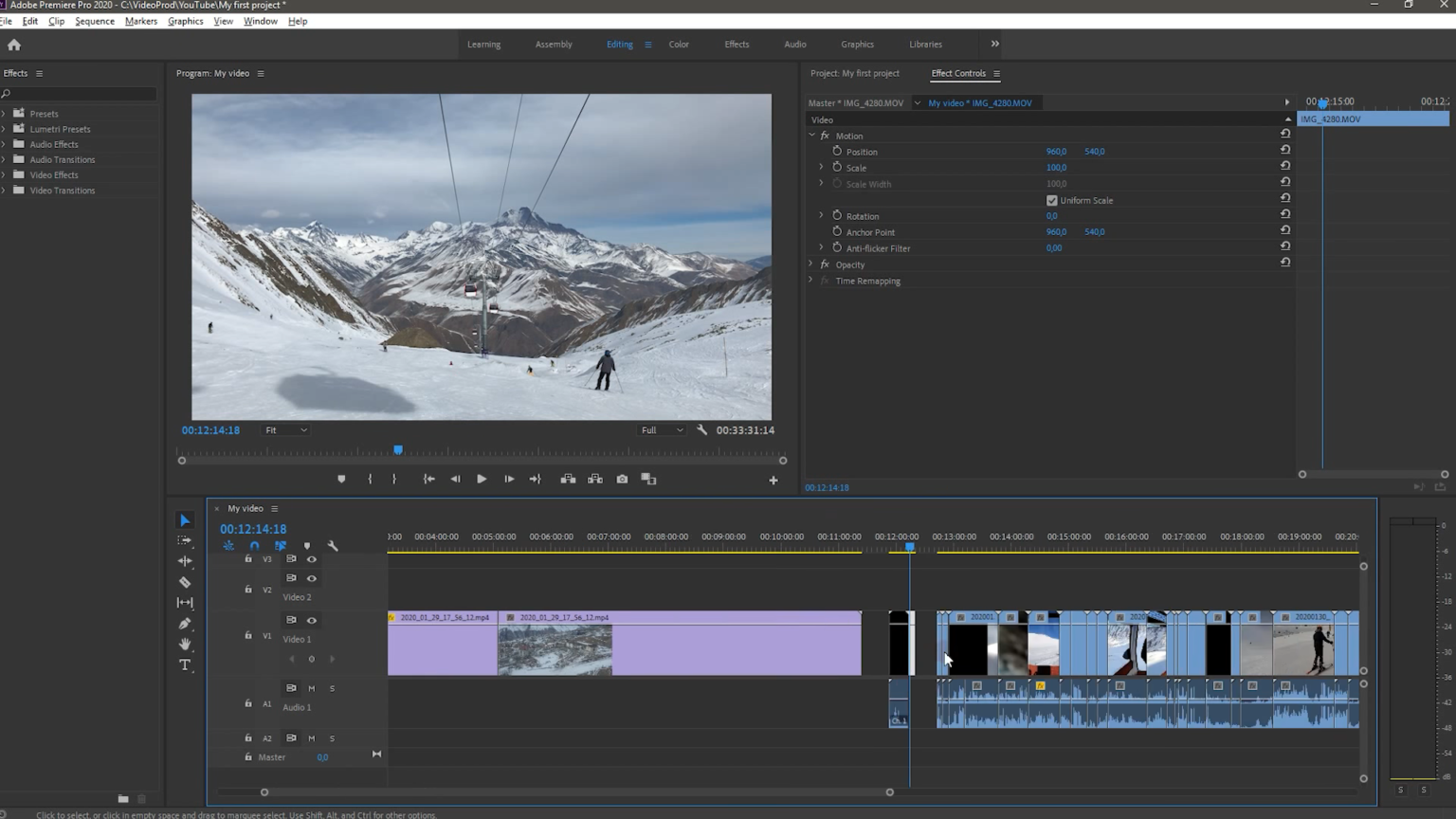Toggle visibility of the V1 video track
Screen dimensions: 1456x819
tap(311, 620)
